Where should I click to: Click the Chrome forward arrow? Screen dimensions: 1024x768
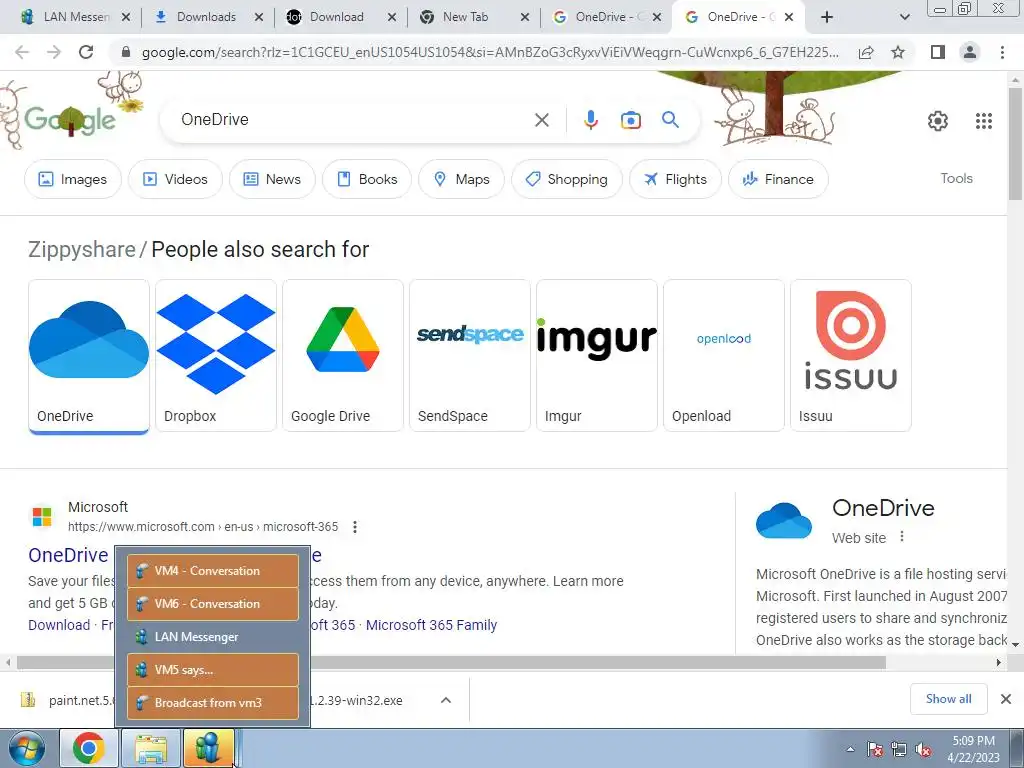tap(54, 52)
